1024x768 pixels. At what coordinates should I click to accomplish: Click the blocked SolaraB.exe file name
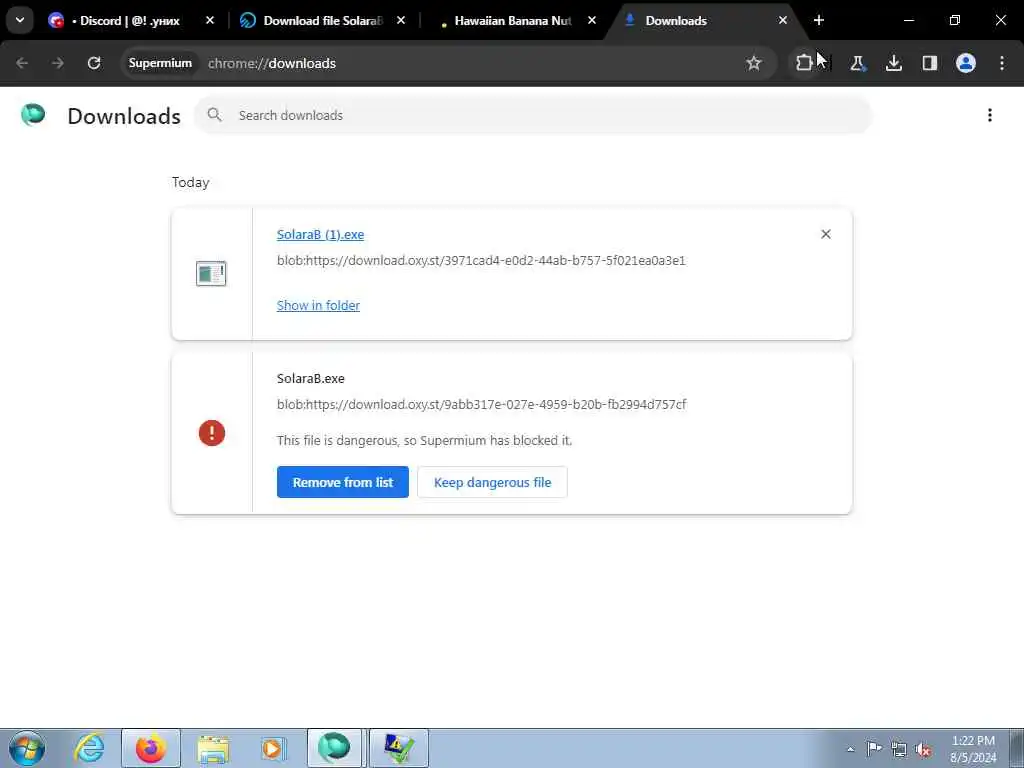pyautogui.click(x=310, y=379)
